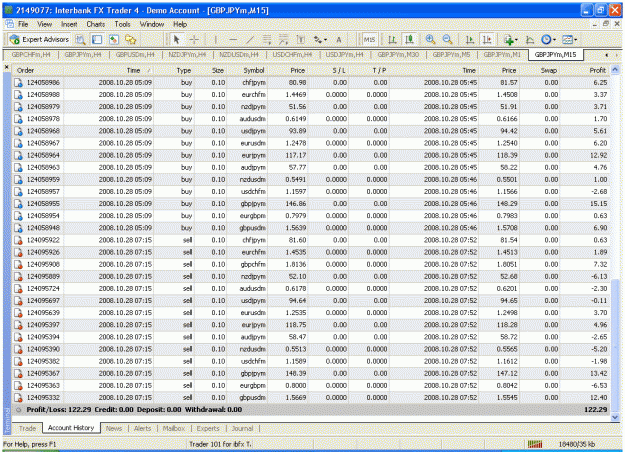Open the add indicators dropdown
Viewport: 625px width, 452px height.
(511, 39)
